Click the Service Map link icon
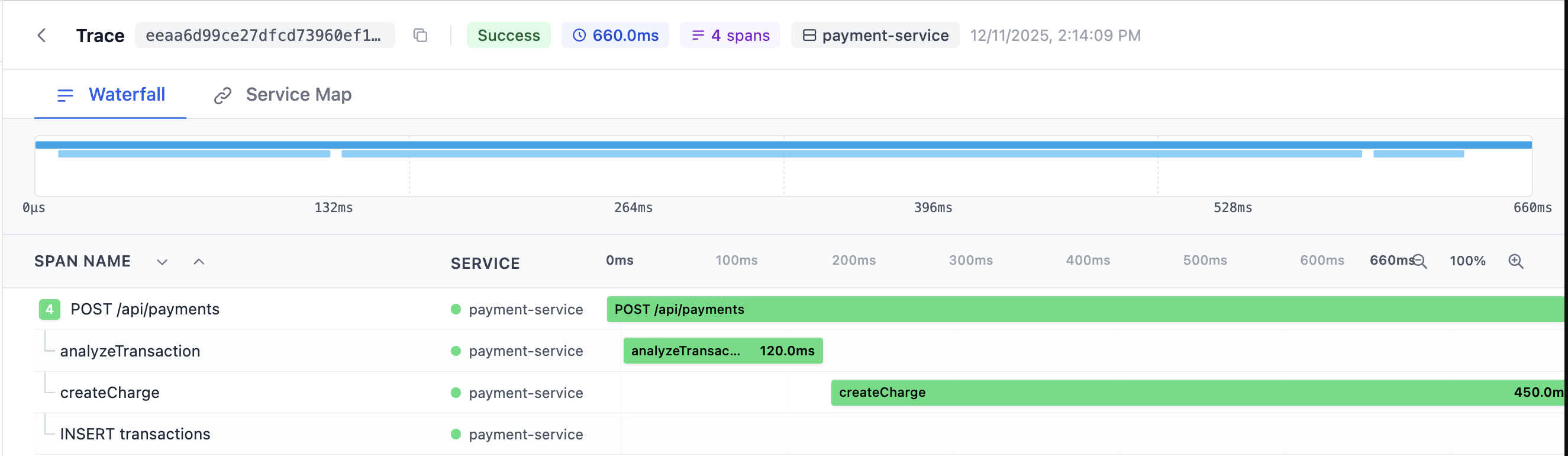 (223, 96)
